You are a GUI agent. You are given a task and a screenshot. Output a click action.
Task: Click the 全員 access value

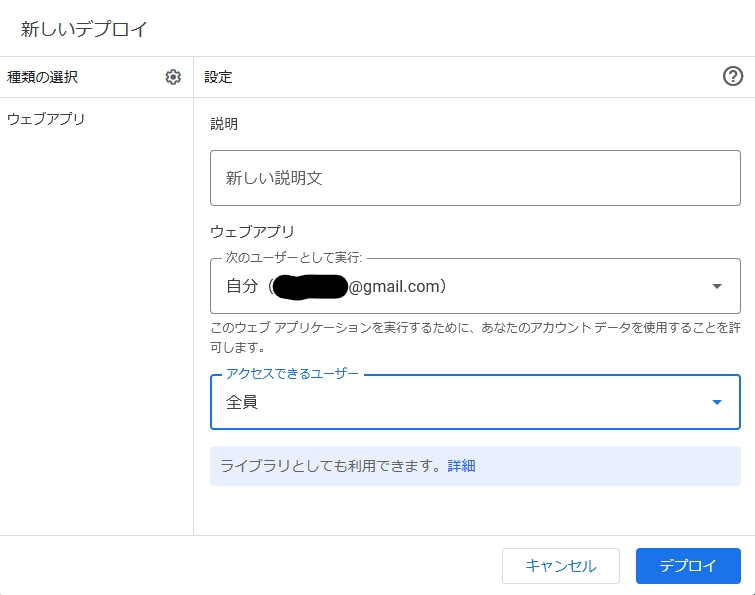(242, 402)
